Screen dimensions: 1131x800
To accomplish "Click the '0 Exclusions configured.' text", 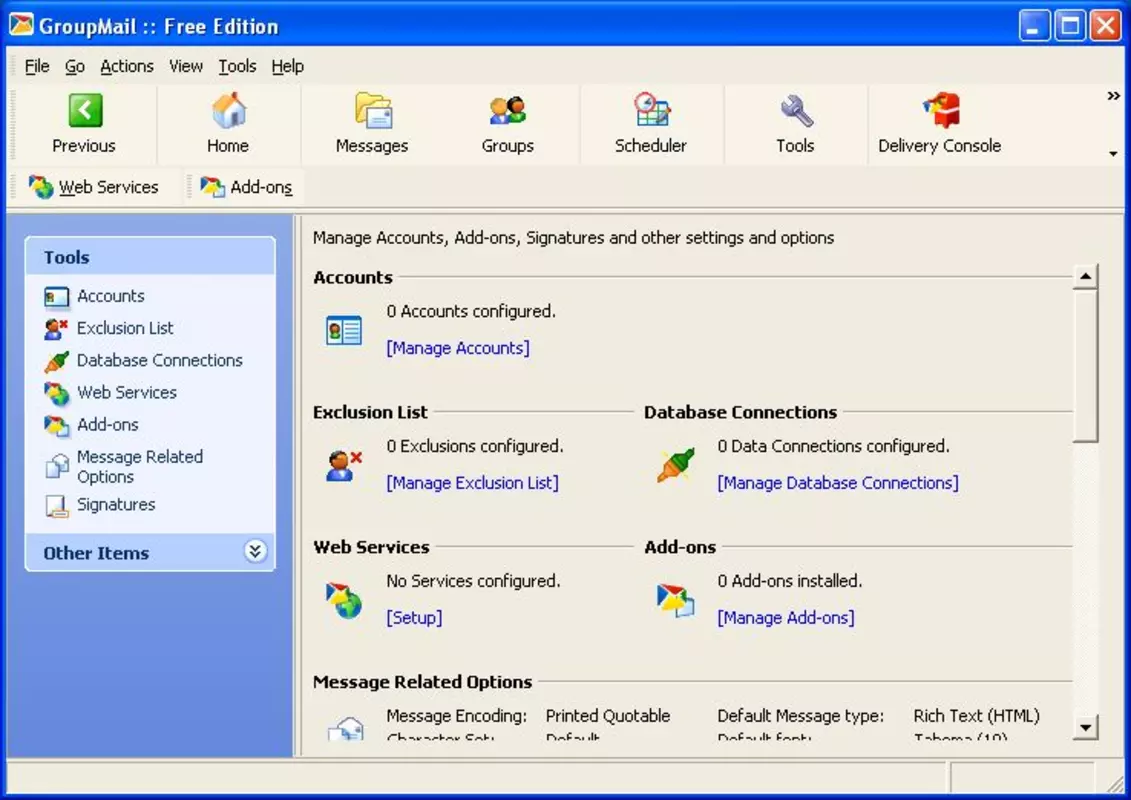I will 475,446.
